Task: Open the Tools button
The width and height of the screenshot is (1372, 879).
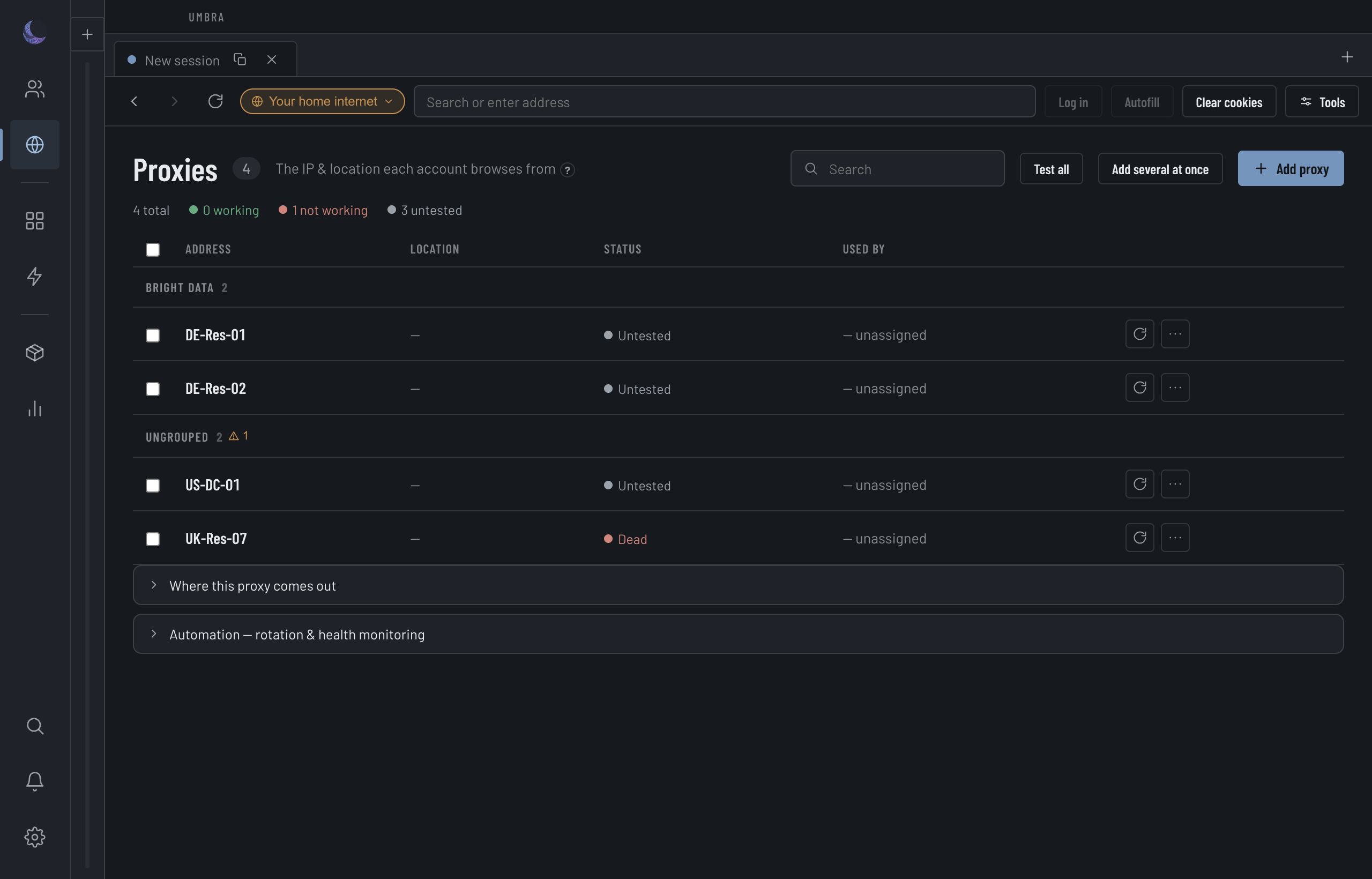Action: pyautogui.click(x=1322, y=102)
